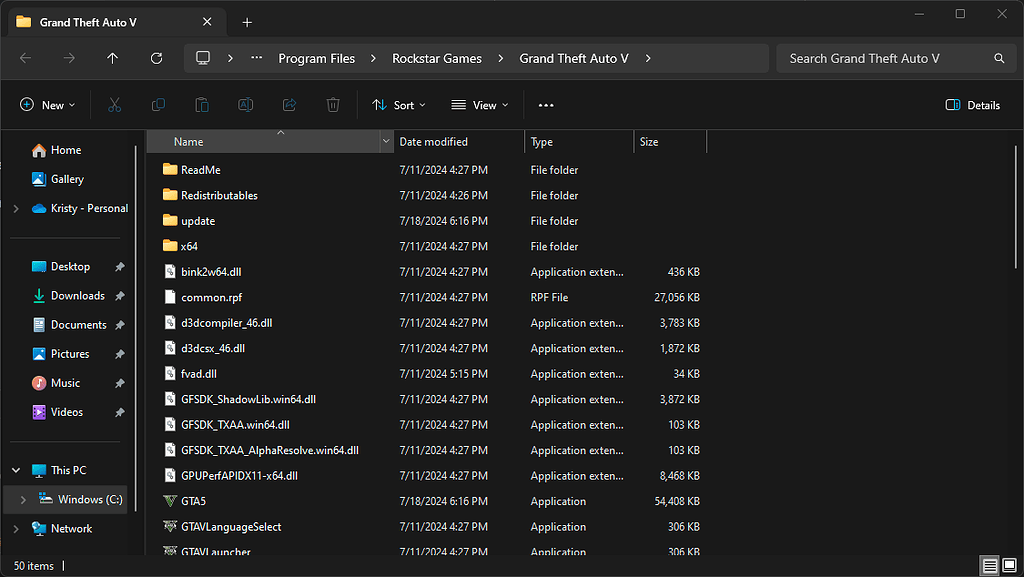Image resolution: width=1024 pixels, height=577 pixels.
Task: Select the GTA5 application icon
Action: tap(170, 501)
